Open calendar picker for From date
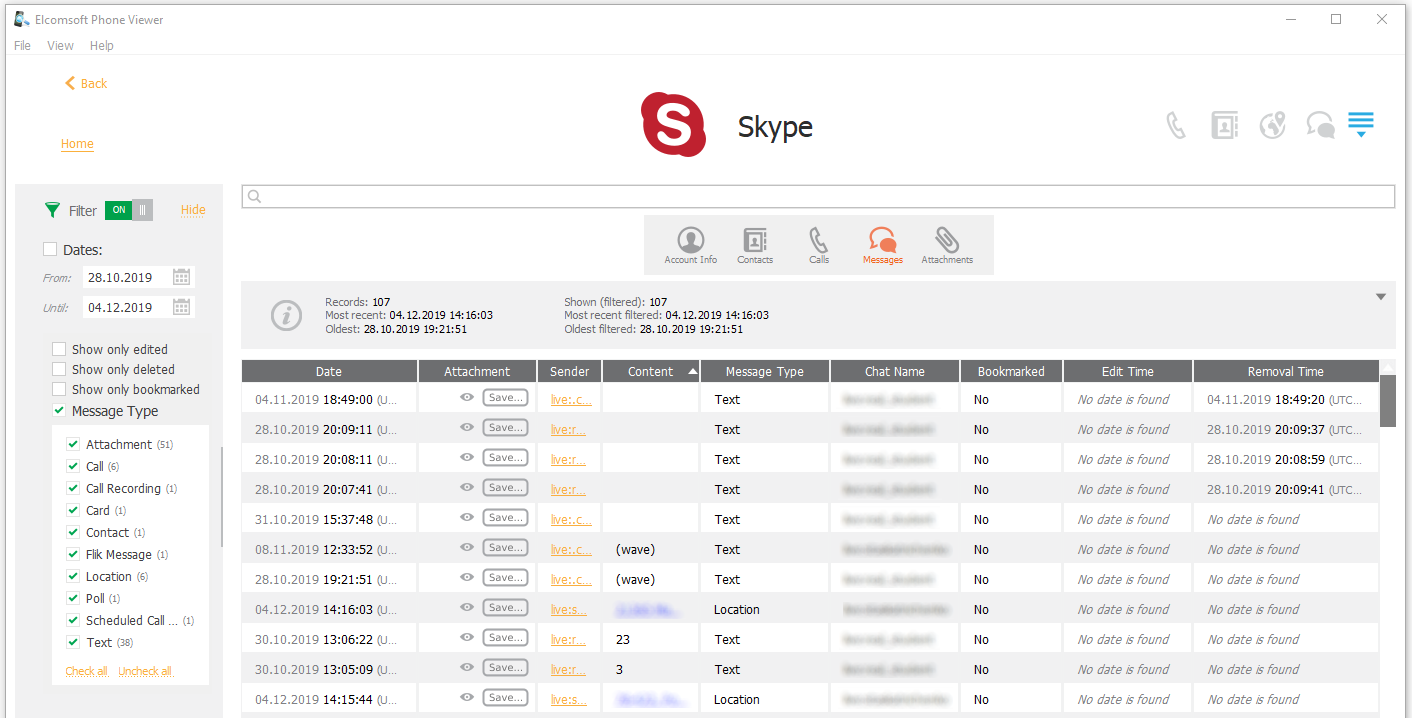Viewport: 1412px width, 718px height. (181, 278)
